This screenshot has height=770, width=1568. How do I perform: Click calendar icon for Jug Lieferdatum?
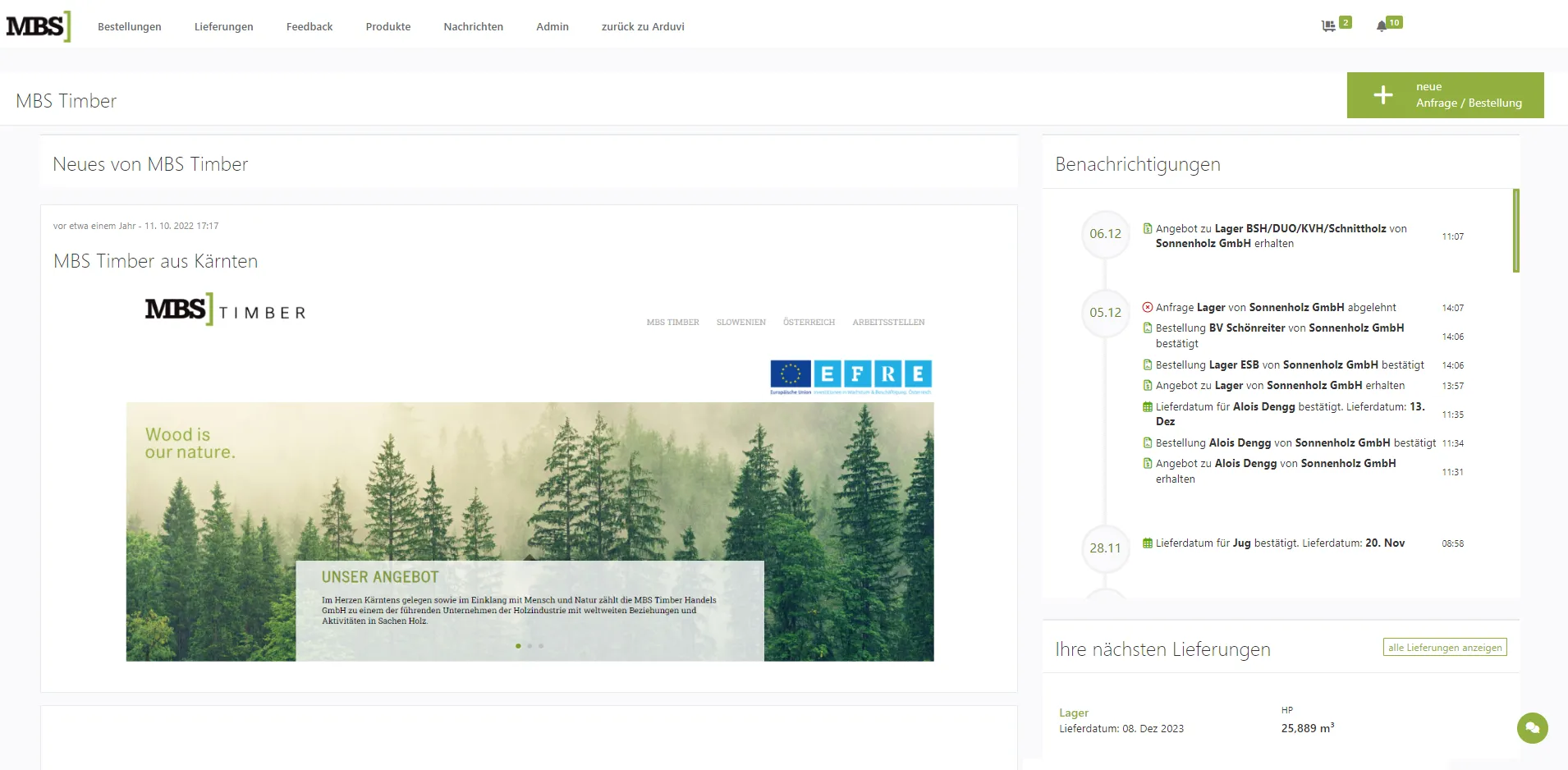point(1148,543)
